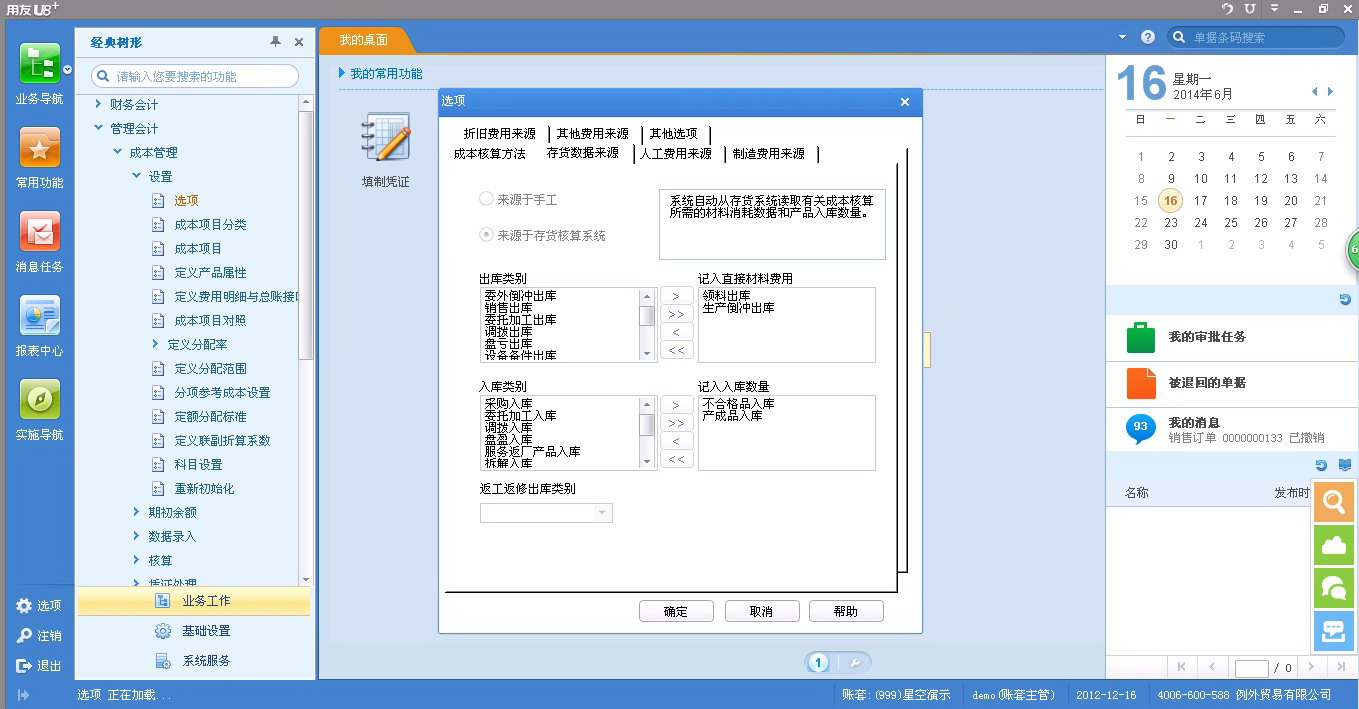The image size is (1359, 709).
Task: Switch to 制造费用来源 tab
Action: click(x=768, y=154)
